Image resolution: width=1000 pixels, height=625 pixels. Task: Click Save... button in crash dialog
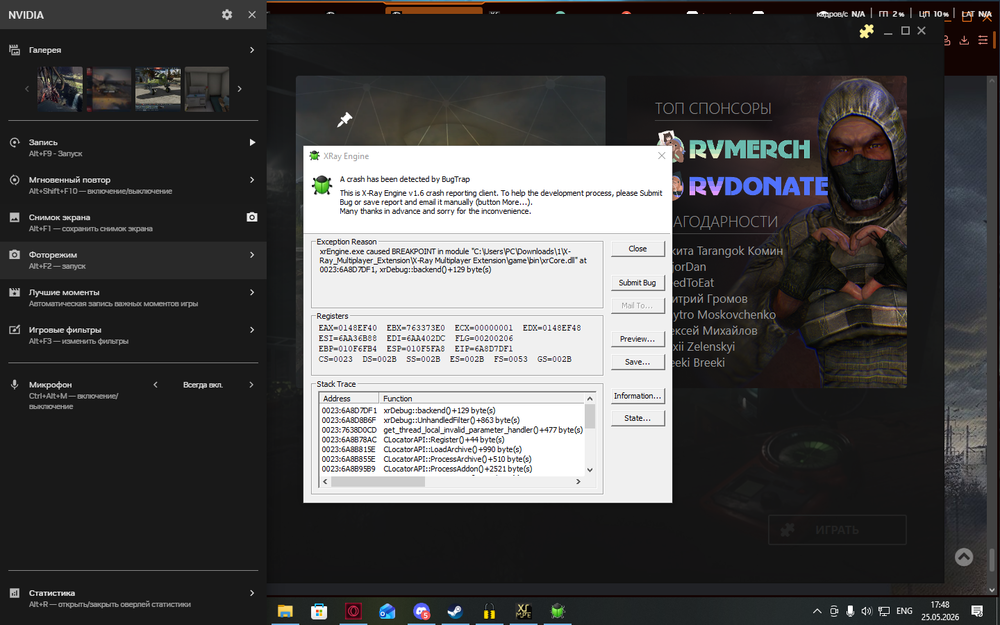[x=637, y=362]
